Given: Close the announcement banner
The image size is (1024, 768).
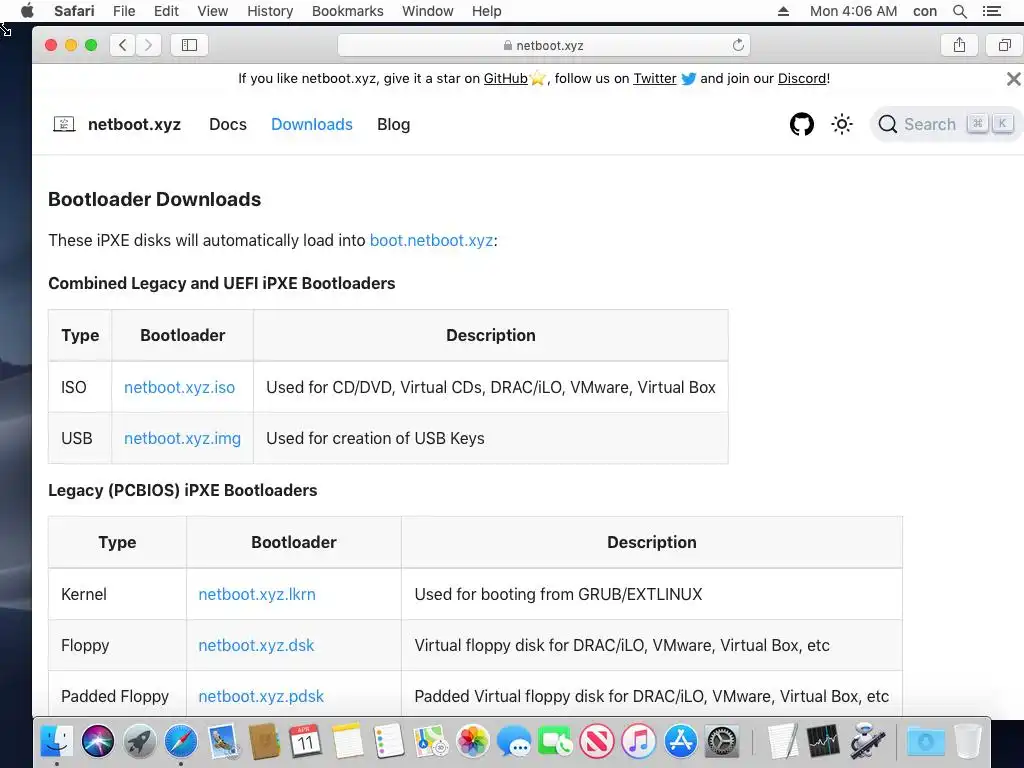Looking at the screenshot, I should coord(1013,79).
